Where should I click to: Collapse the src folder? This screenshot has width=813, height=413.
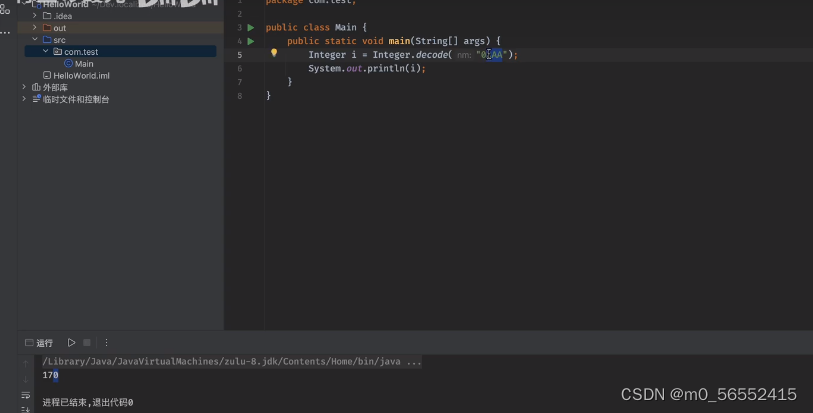35,39
